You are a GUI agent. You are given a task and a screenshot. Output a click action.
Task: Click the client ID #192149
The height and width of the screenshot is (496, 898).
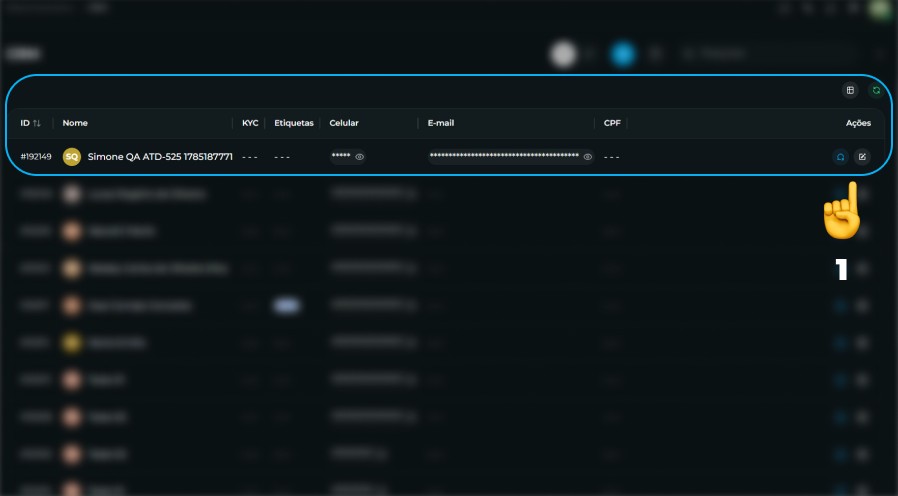tap(36, 157)
